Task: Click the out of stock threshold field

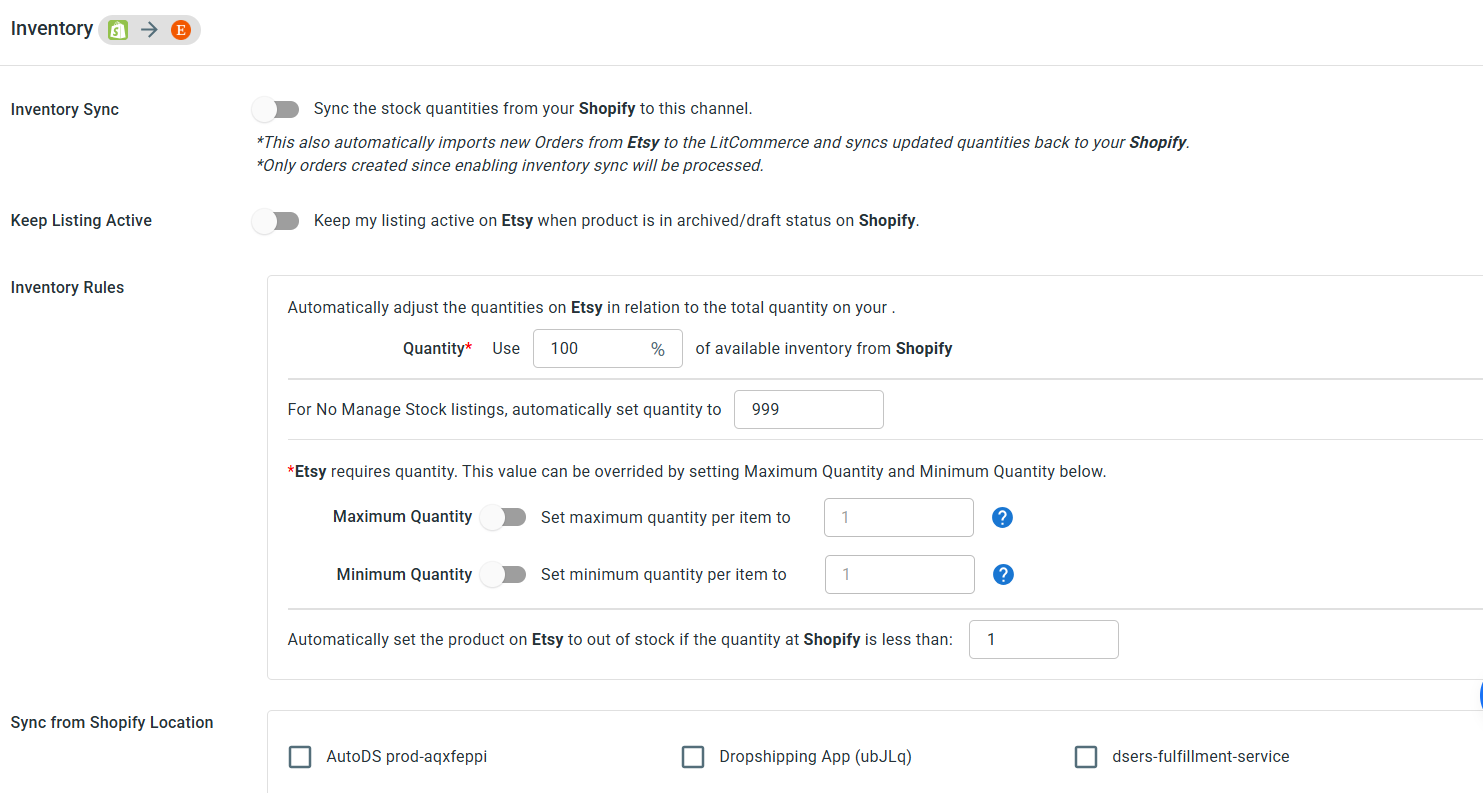Action: 1044,640
